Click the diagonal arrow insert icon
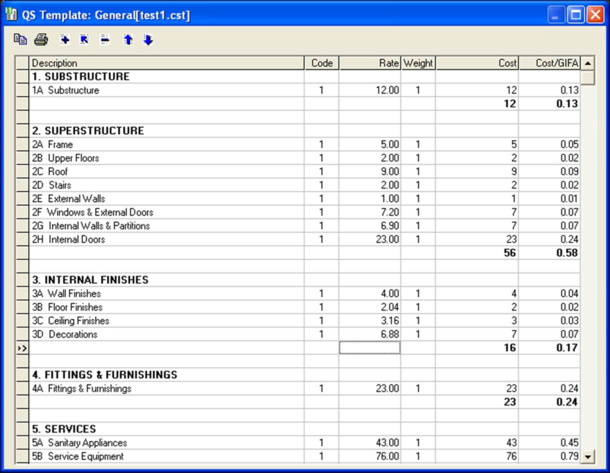The image size is (610, 473). tap(85, 40)
